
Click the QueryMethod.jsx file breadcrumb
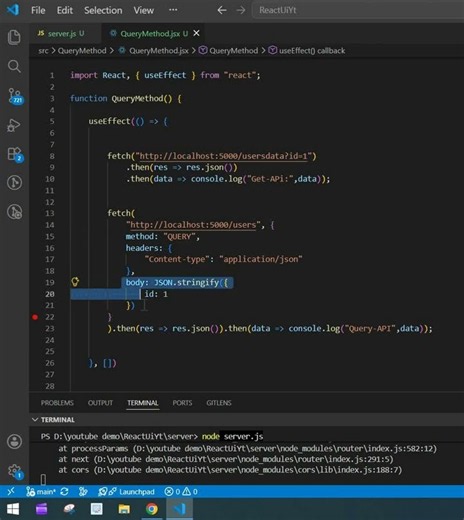154,51
